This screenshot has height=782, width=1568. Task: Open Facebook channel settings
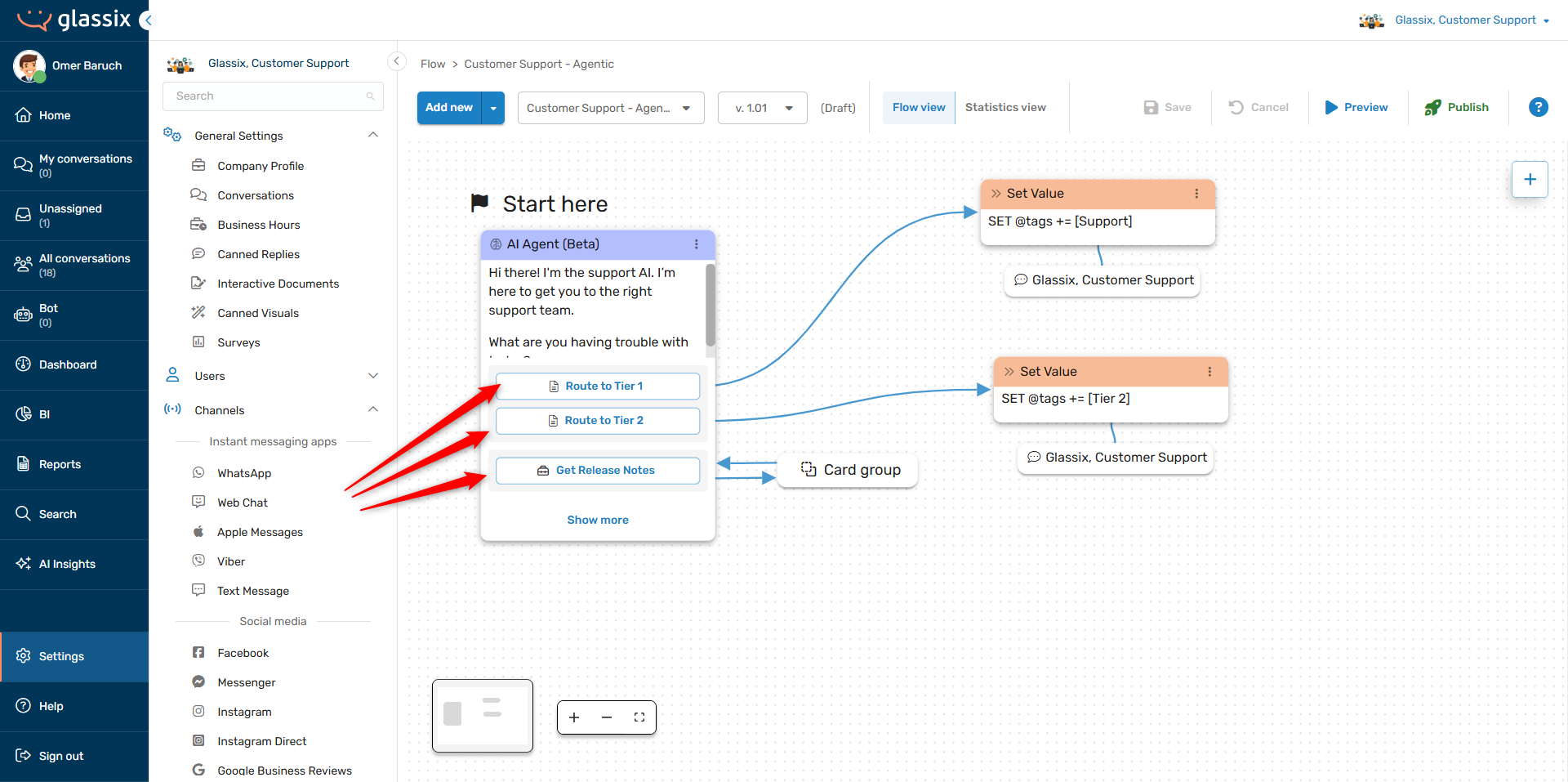tap(243, 653)
